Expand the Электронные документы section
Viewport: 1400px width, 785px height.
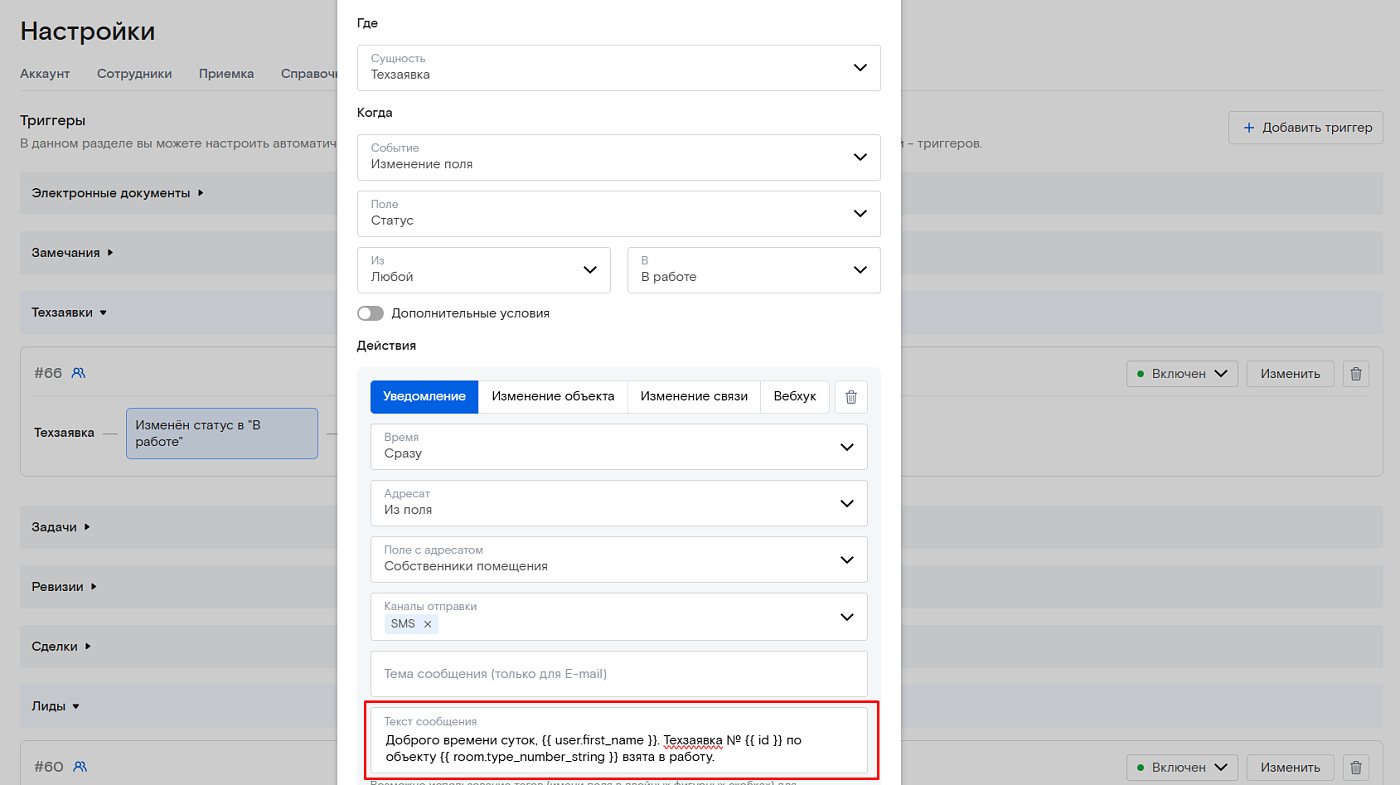117,193
